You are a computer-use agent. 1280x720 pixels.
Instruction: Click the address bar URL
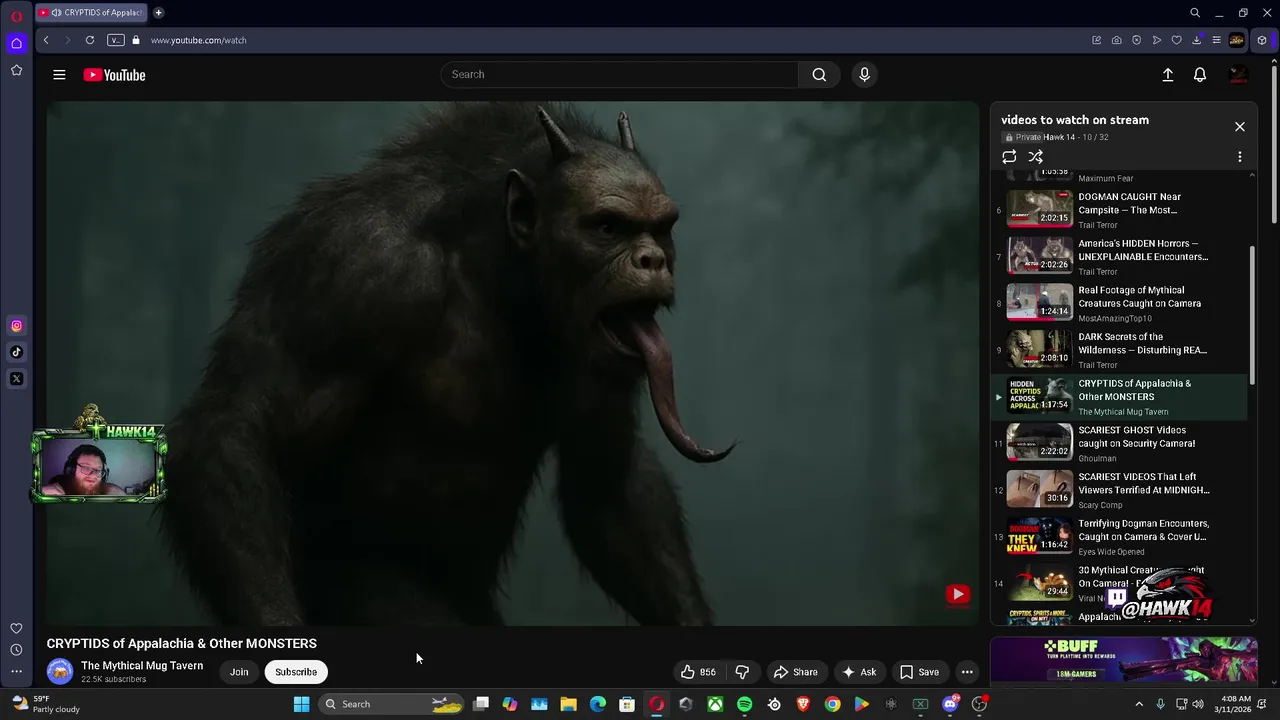(x=198, y=40)
